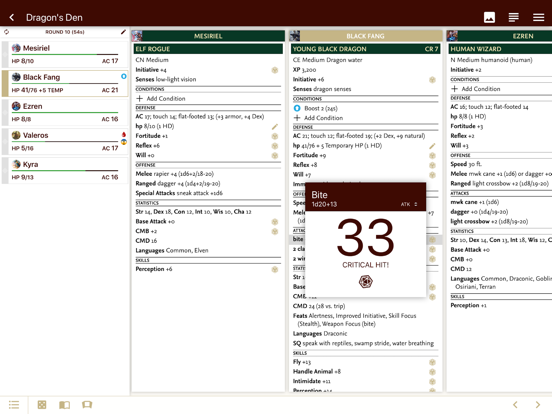Roll Black Fang's Reflex save
Screen dimensions: 552x414
coord(432,165)
